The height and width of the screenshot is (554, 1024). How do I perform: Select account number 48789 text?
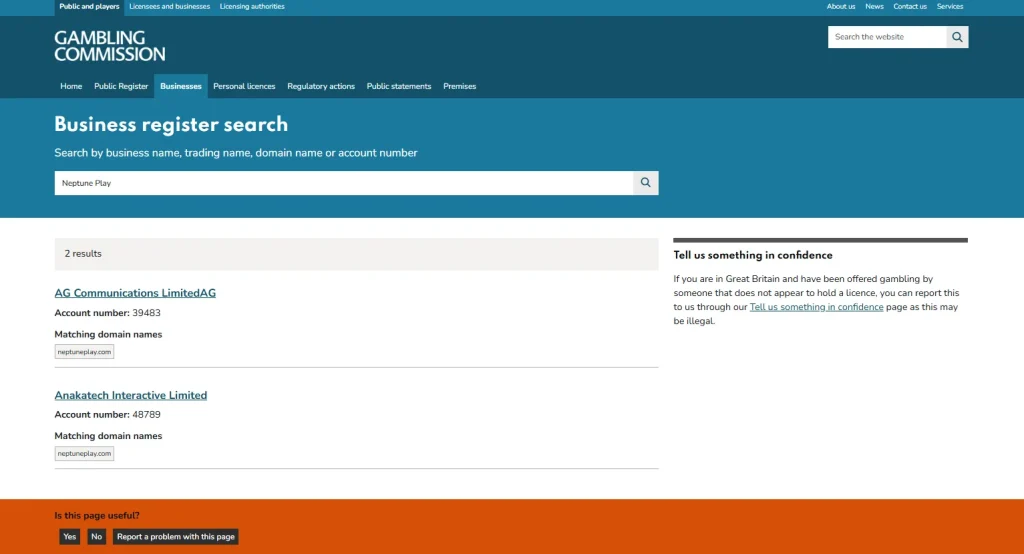point(146,414)
